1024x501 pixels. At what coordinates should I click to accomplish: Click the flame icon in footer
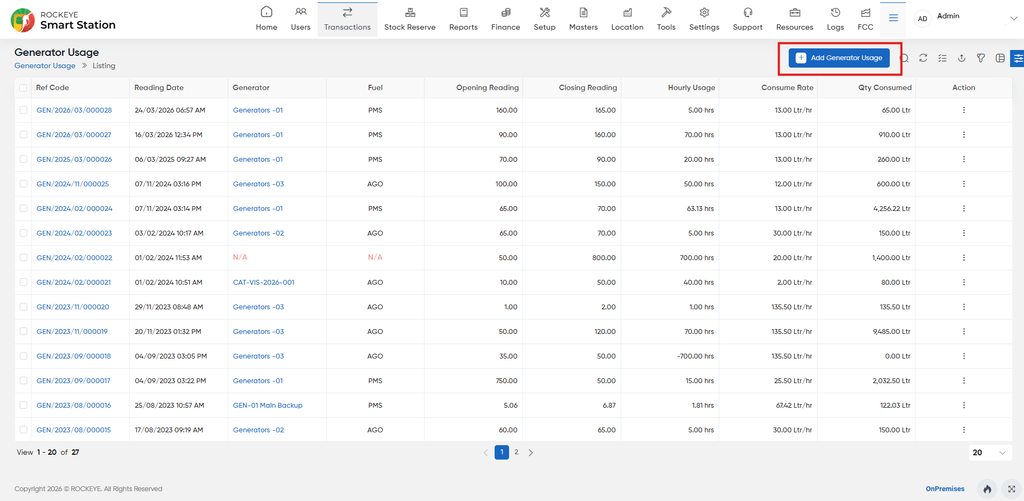click(x=987, y=489)
